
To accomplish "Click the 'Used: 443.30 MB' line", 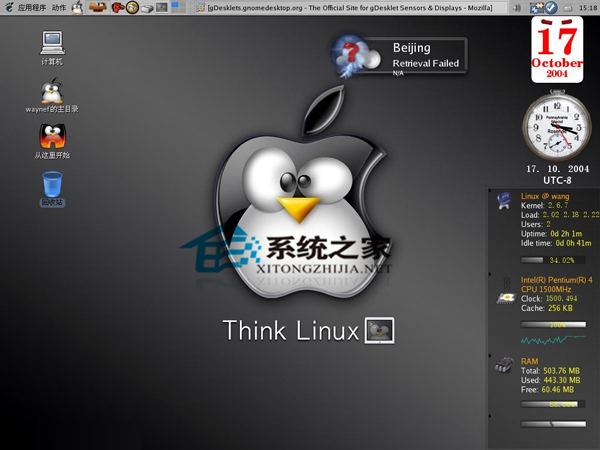I will click(x=551, y=380).
